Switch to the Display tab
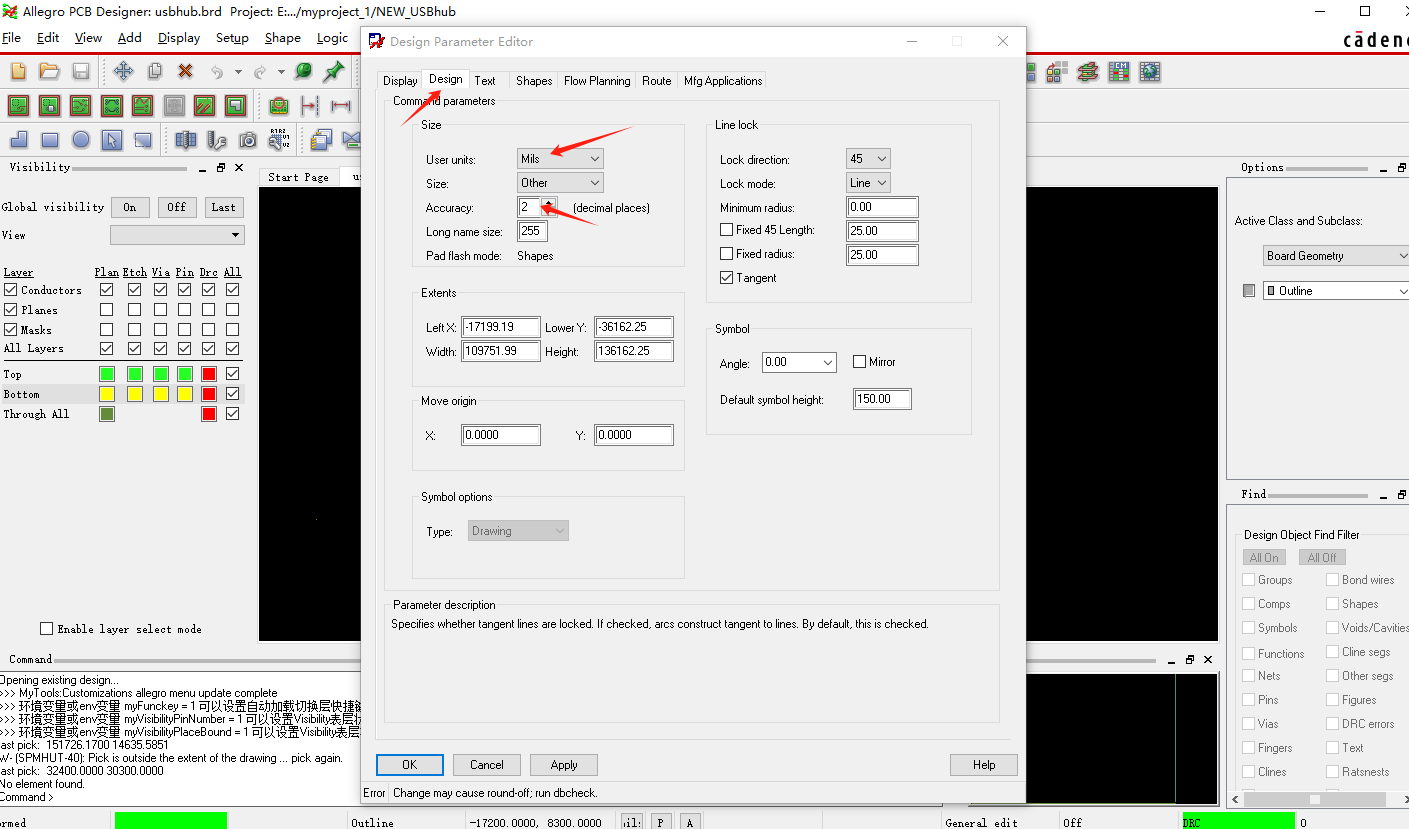Viewport: 1409px width, 829px height. (x=400, y=81)
